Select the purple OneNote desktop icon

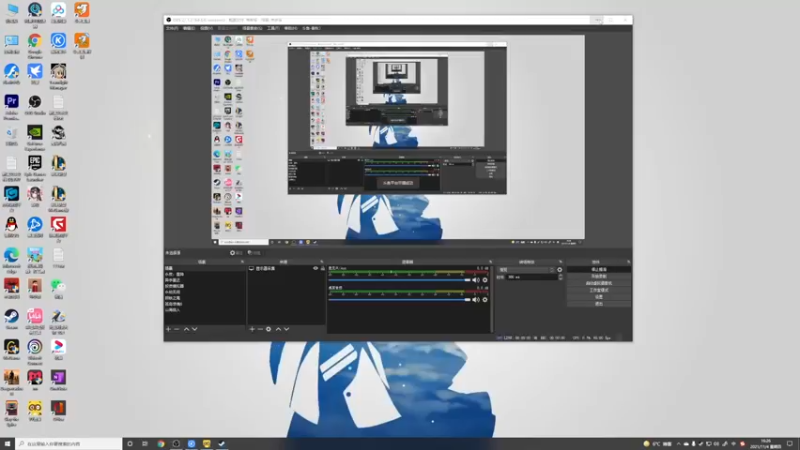pos(58,380)
